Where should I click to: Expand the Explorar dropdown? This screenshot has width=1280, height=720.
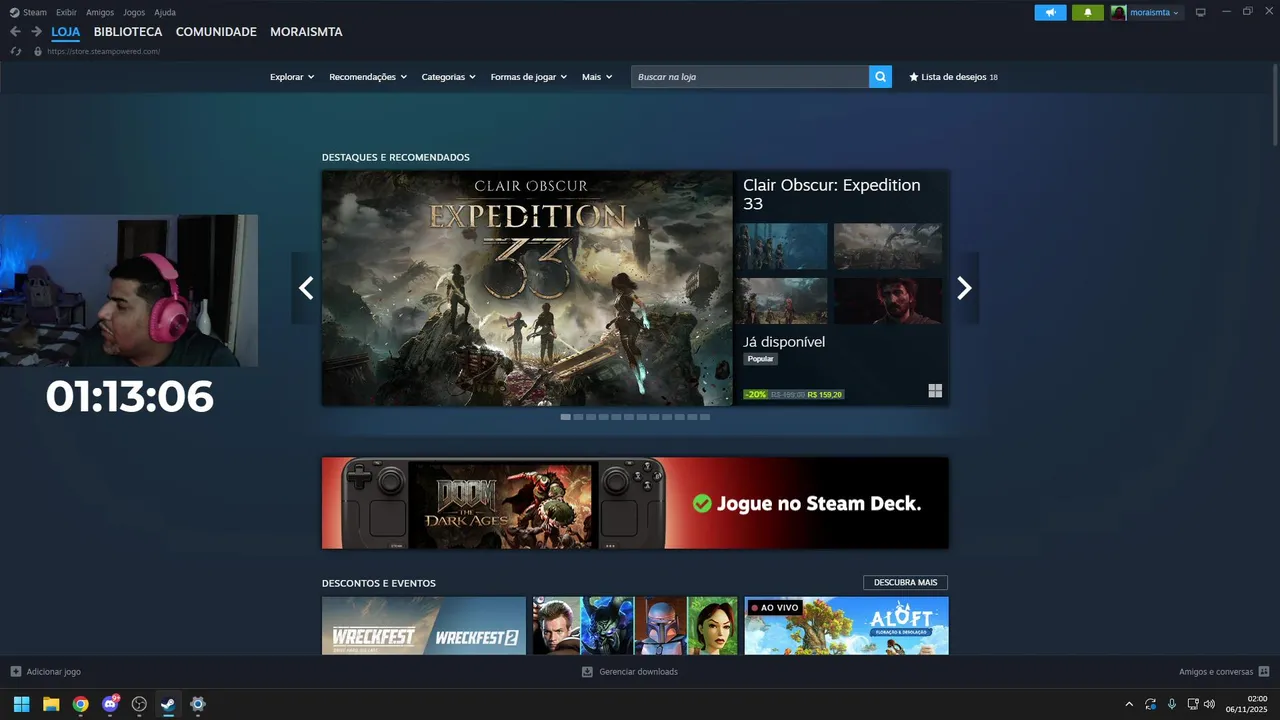point(292,77)
